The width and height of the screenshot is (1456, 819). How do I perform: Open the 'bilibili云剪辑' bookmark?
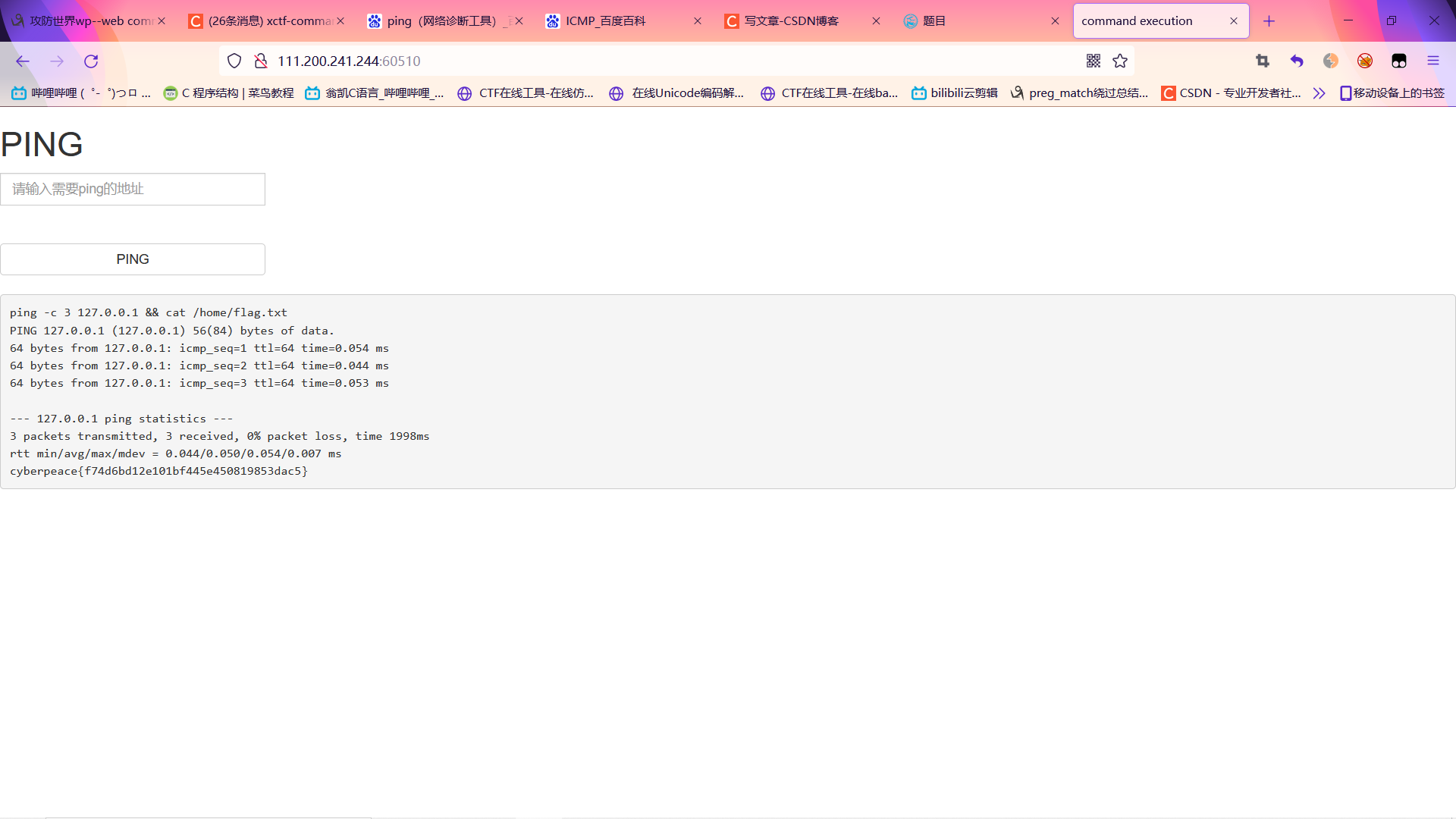coord(955,93)
